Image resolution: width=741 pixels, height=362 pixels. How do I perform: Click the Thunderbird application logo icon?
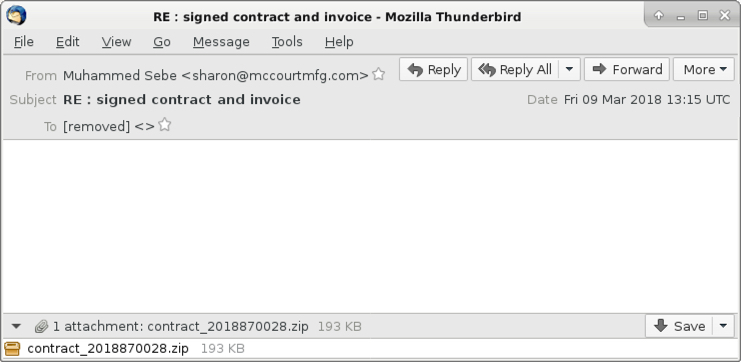[16, 16]
